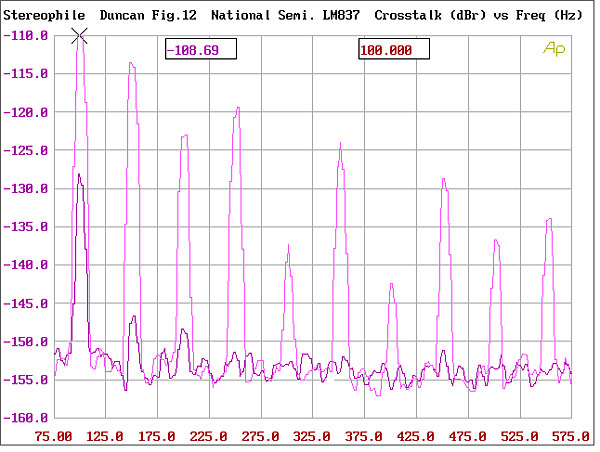600x452 pixels.
Task: Click the 425.0 x-axis label
Action: pos(416,436)
